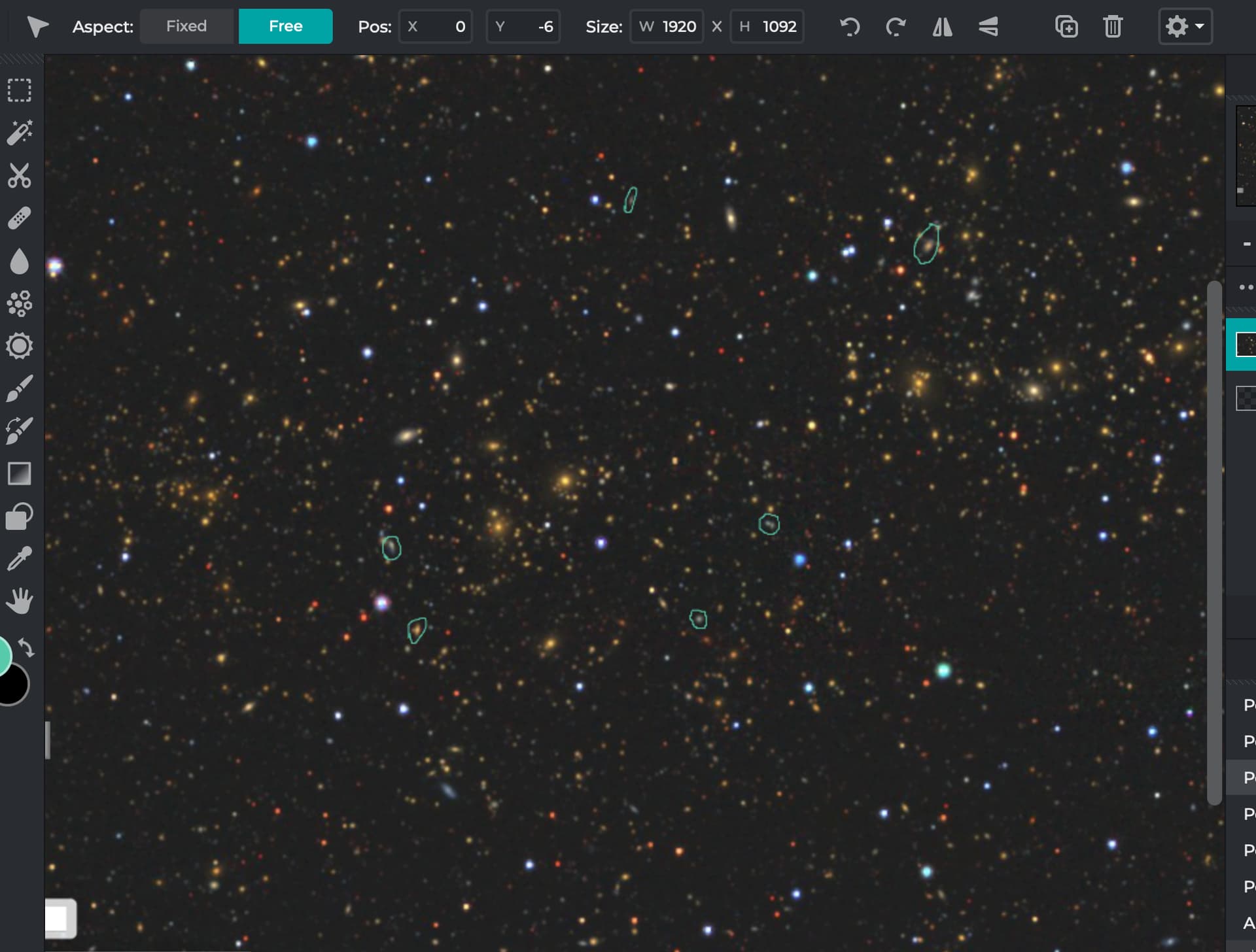Viewport: 1256px width, 952px height.
Task: Set aspect to Fixed
Action: pos(186,26)
